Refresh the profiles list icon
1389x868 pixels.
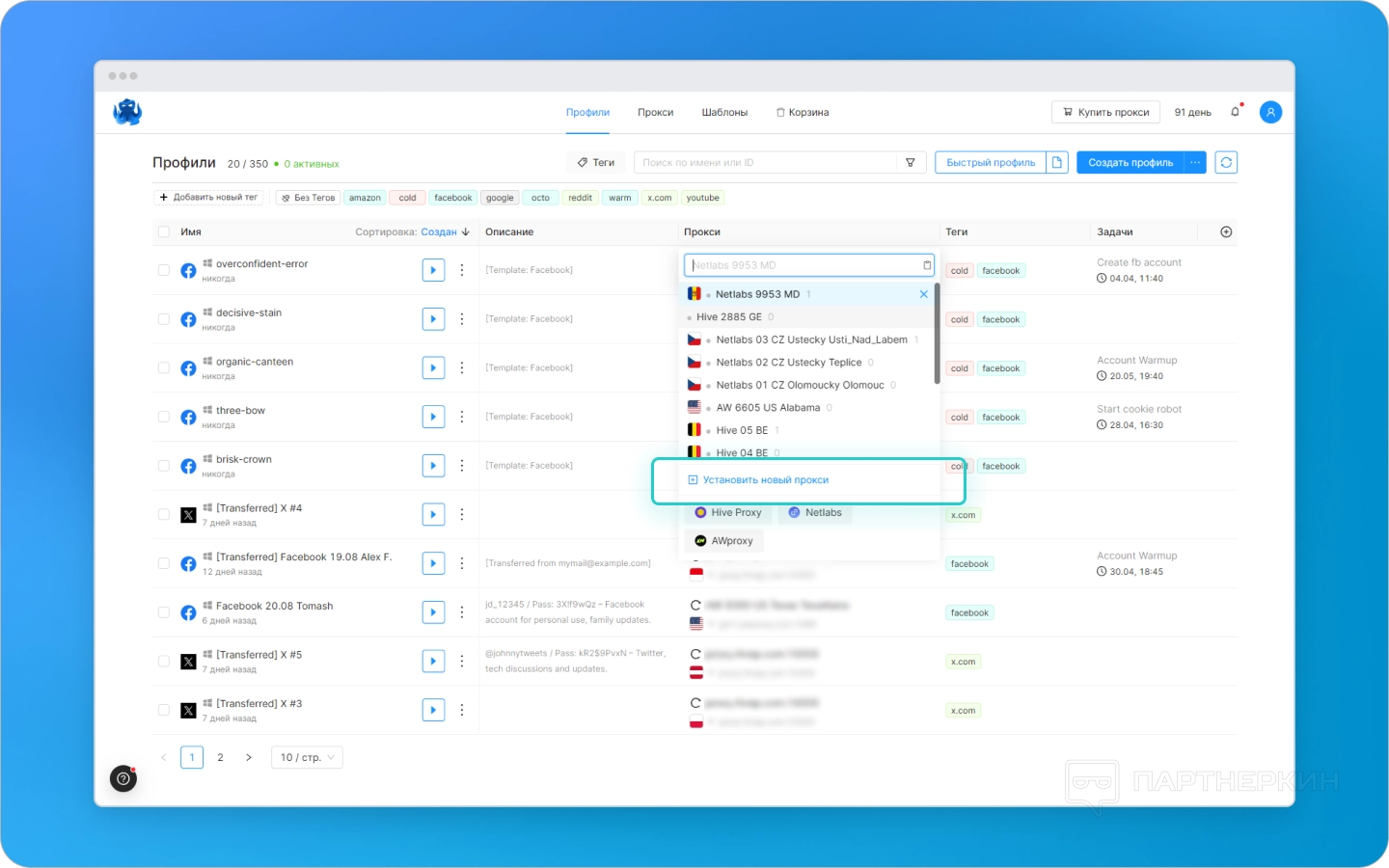(1226, 162)
